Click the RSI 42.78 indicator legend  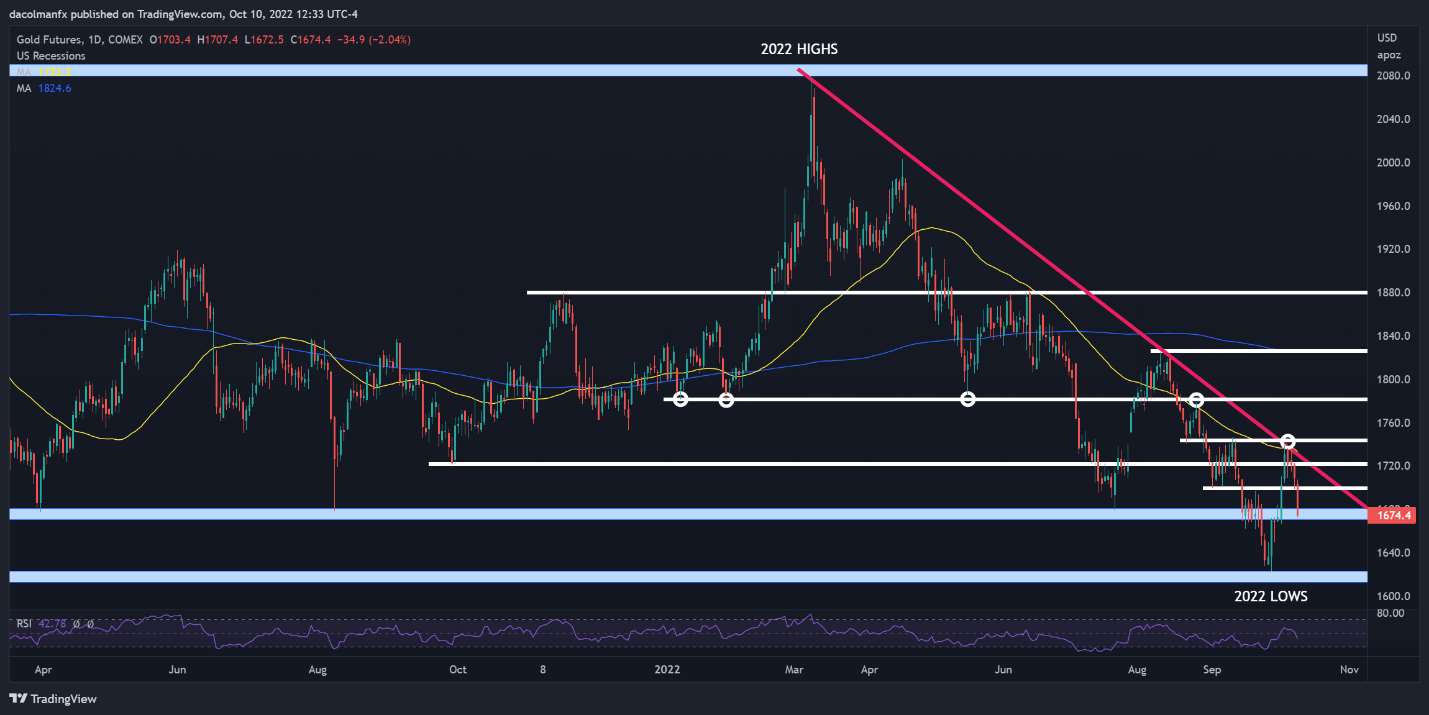pyautogui.click(x=42, y=624)
